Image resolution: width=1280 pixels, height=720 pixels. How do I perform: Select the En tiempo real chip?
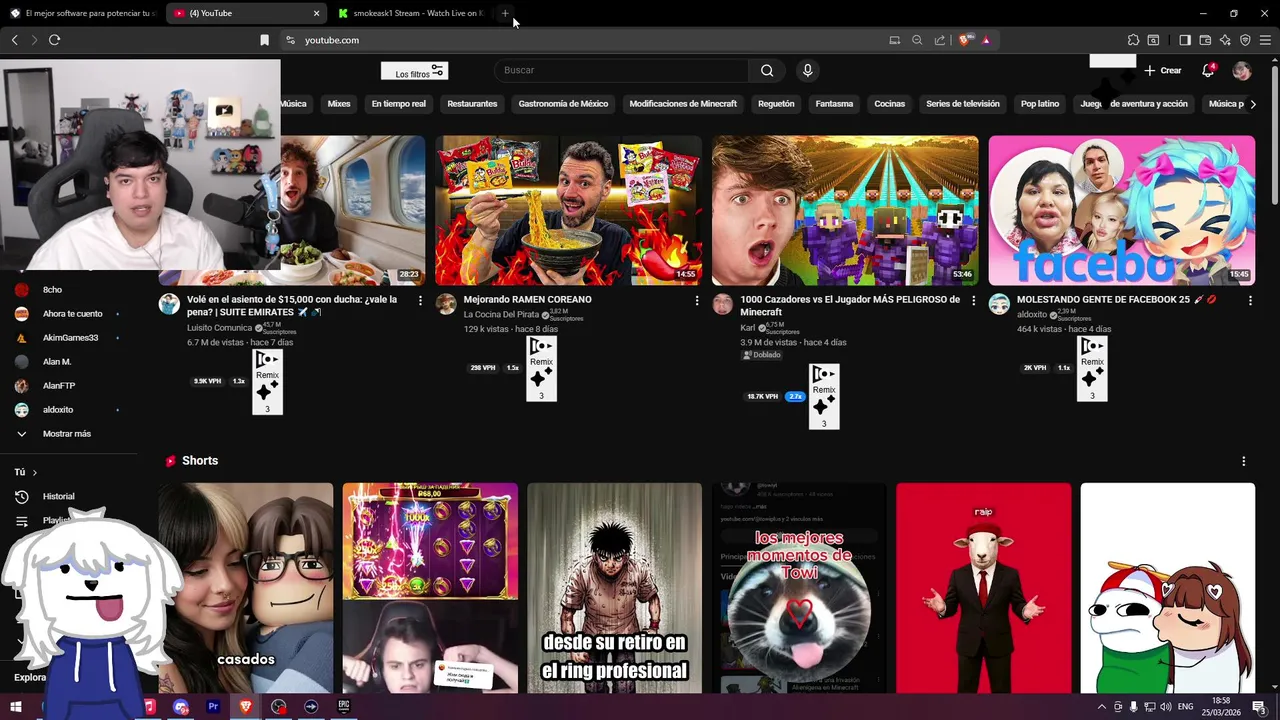tap(398, 104)
